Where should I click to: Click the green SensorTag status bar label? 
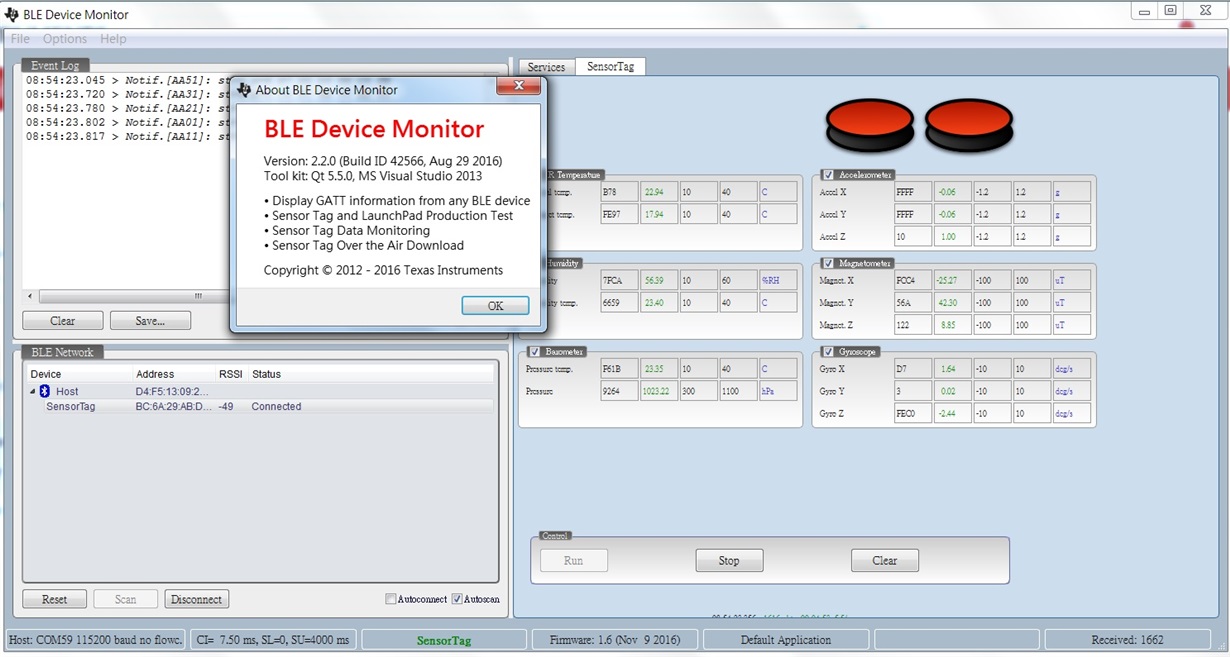click(443, 640)
